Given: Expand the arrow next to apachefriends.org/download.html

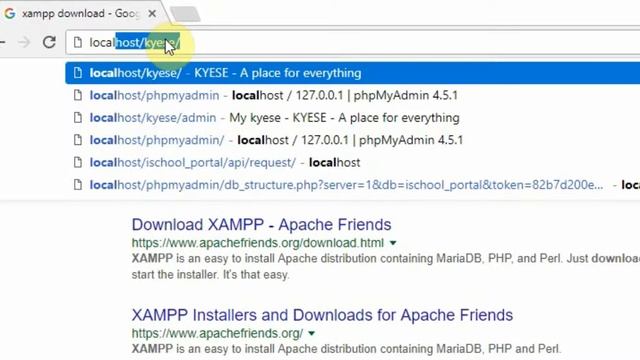Looking at the screenshot, I should click(393, 243).
